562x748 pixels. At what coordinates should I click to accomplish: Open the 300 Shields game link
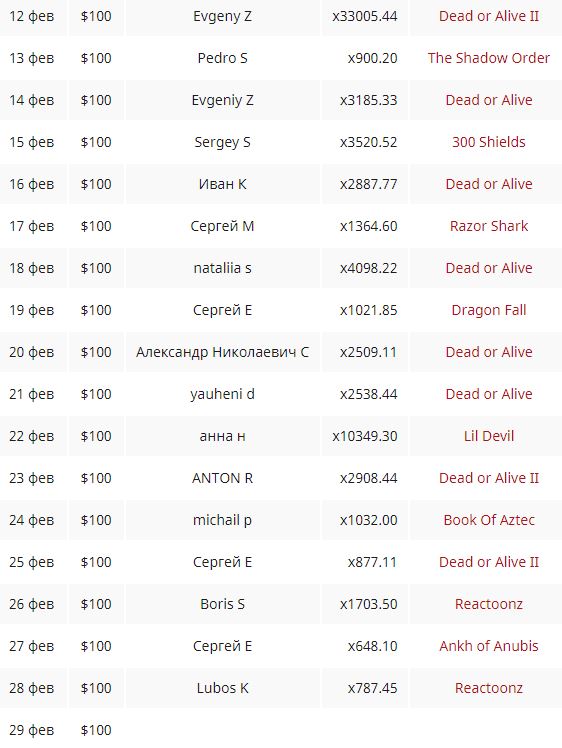(489, 142)
